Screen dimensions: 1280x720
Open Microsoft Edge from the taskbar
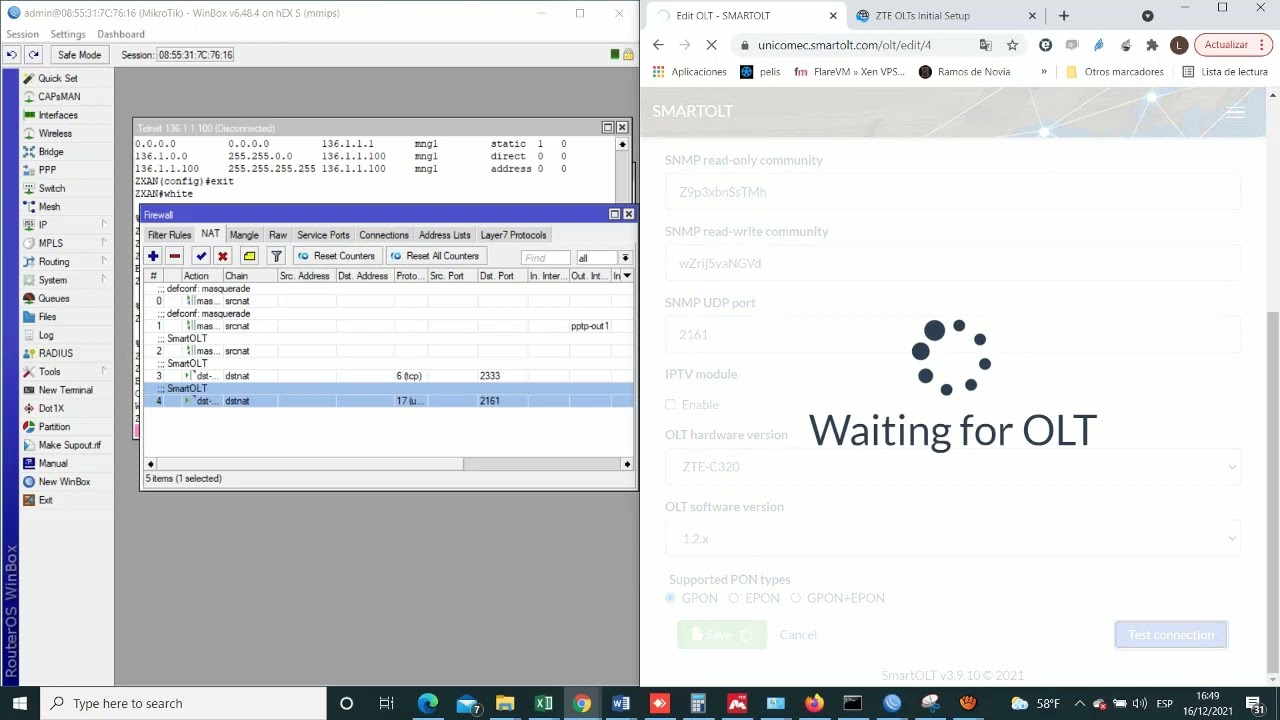[x=427, y=704]
